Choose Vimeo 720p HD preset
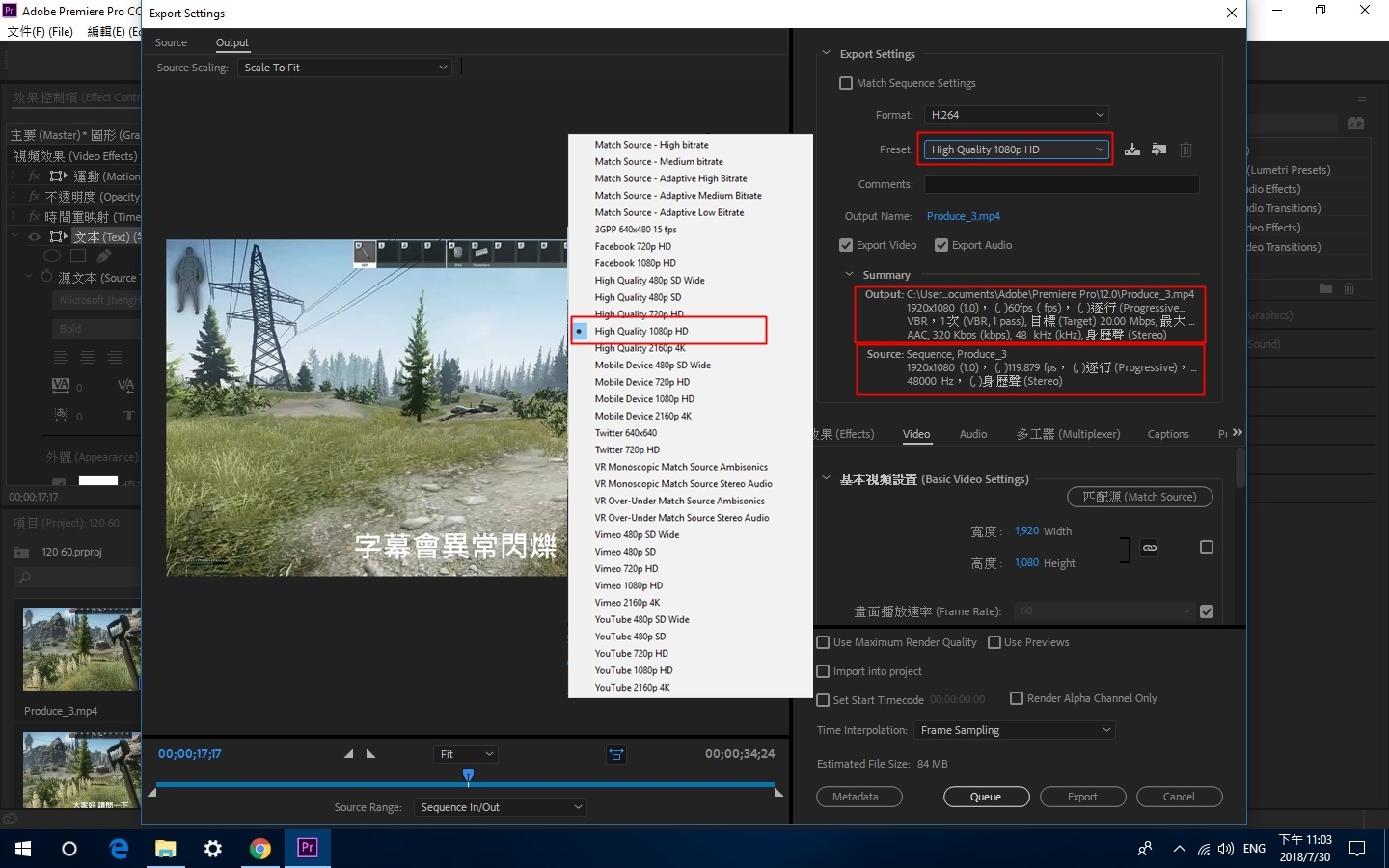 [x=626, y=569]
